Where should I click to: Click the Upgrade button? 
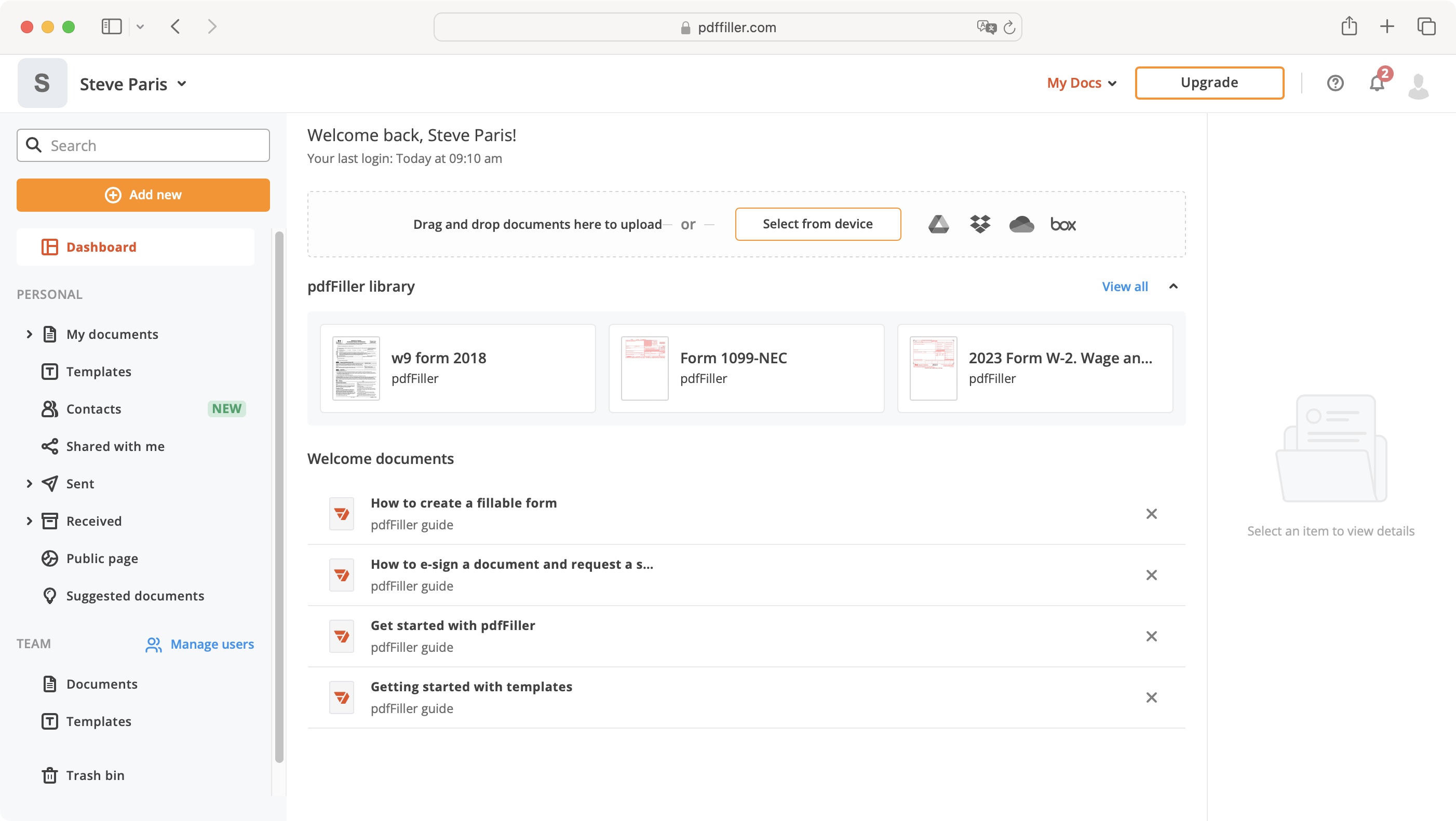1209,83
